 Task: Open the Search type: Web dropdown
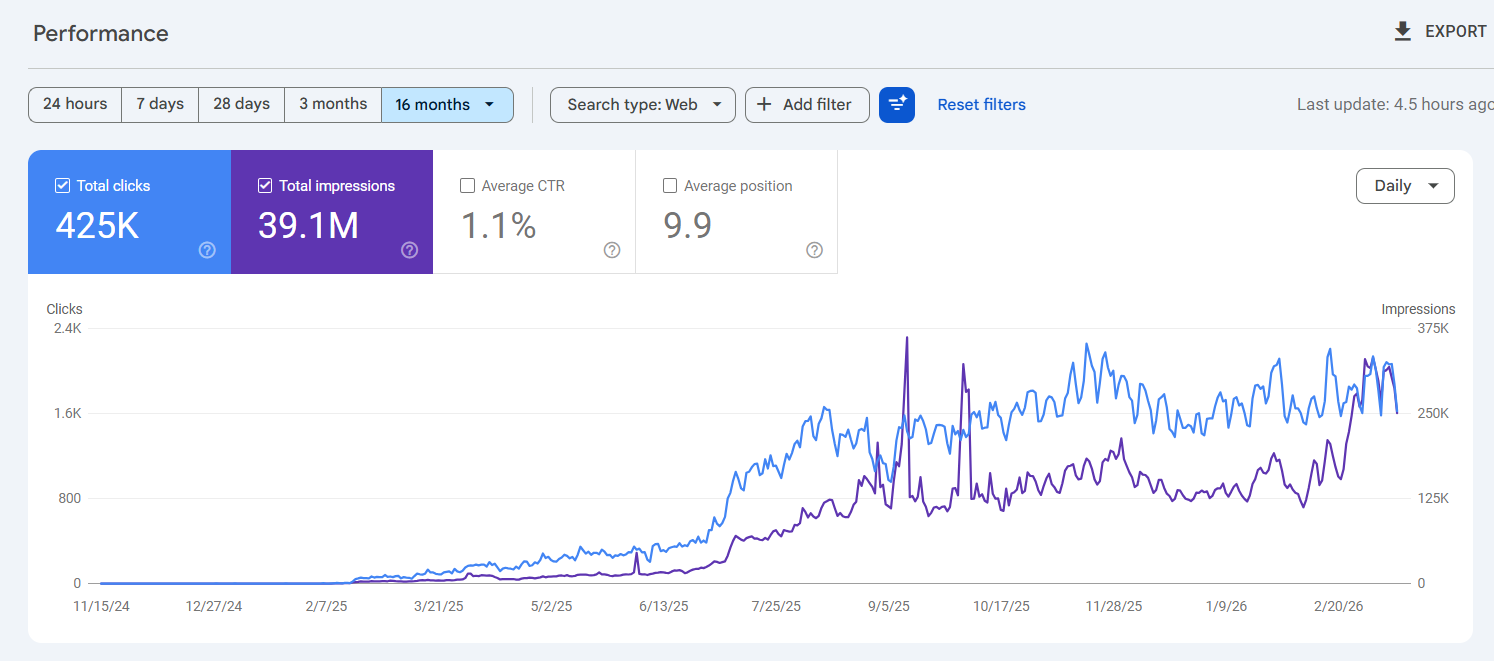pyautogui.click(x=642, y=105)
